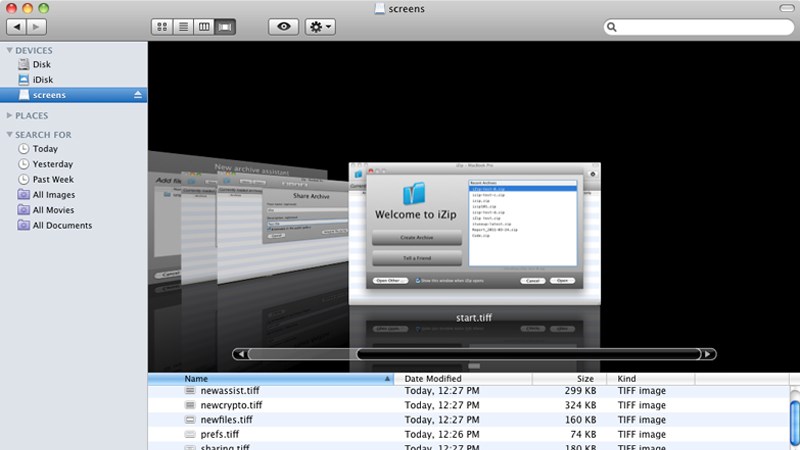
Task: Eject the screens volume
Action: click(139, 95)
